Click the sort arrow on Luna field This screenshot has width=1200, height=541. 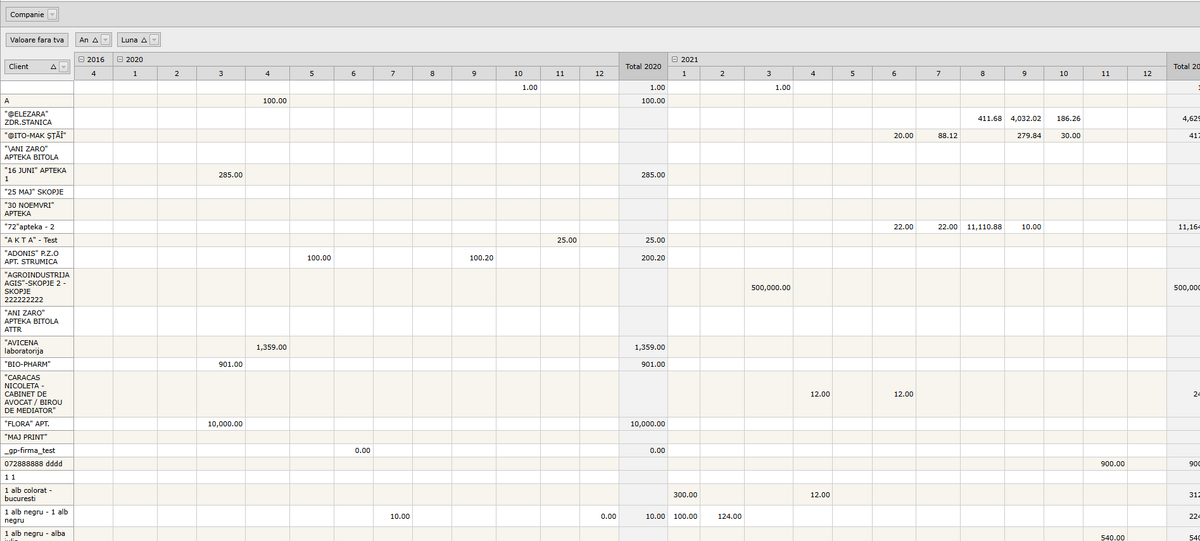point(144,40)
